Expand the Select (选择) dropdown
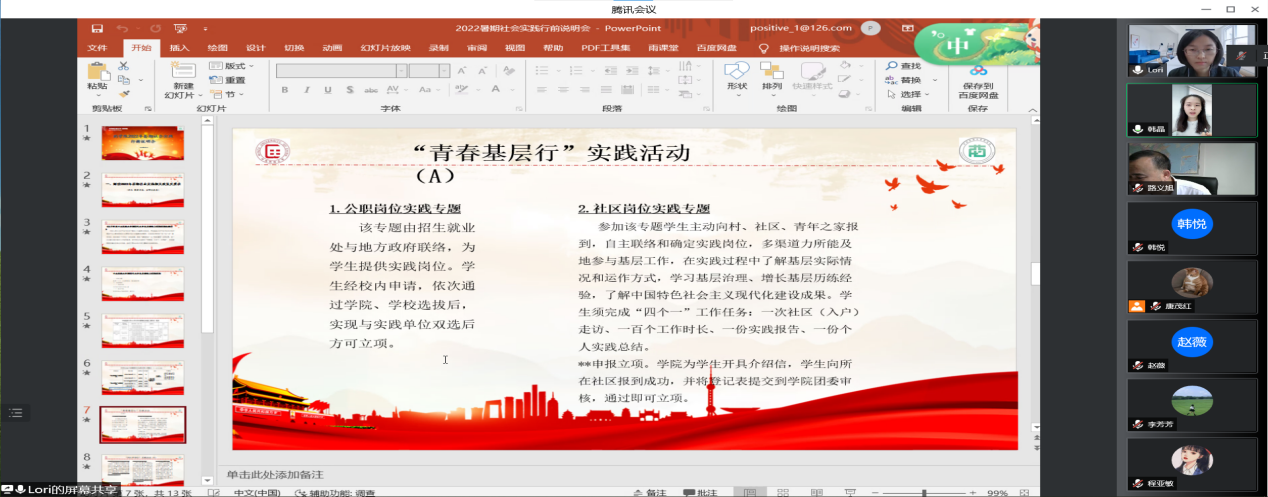1268x497 pixels. pyautogui.click(x=912, y=94)
